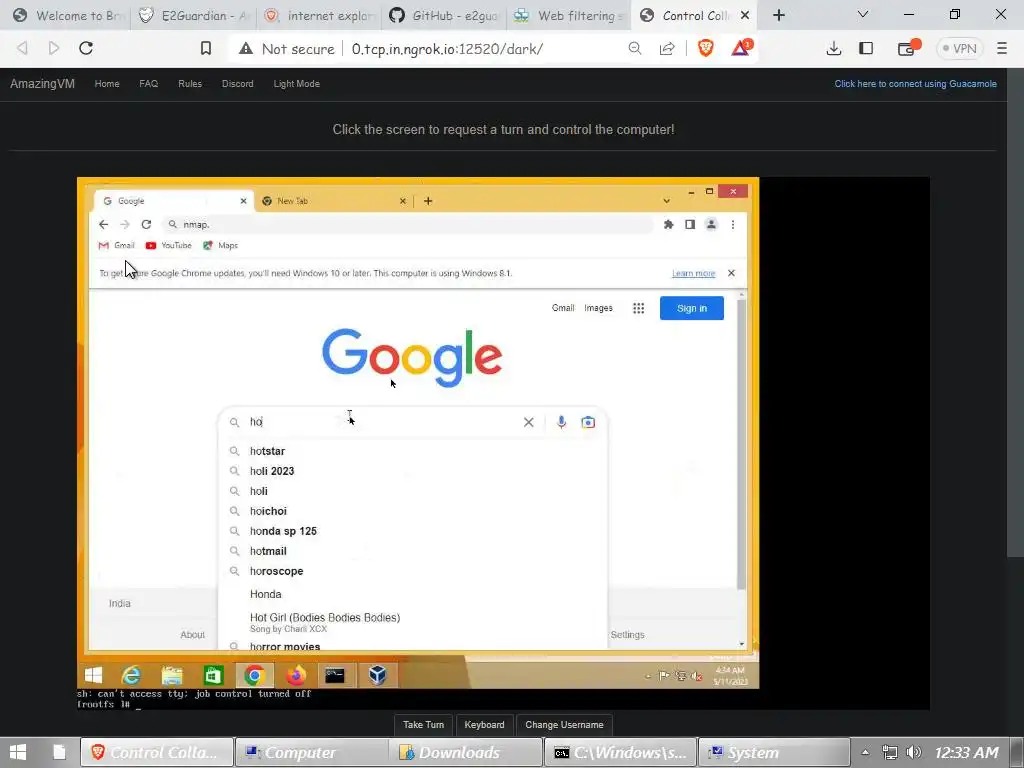Bookmark this page in Brave
Viewport: 1024px width, 768px height.
pyautogui.click(x=206, y=48)
